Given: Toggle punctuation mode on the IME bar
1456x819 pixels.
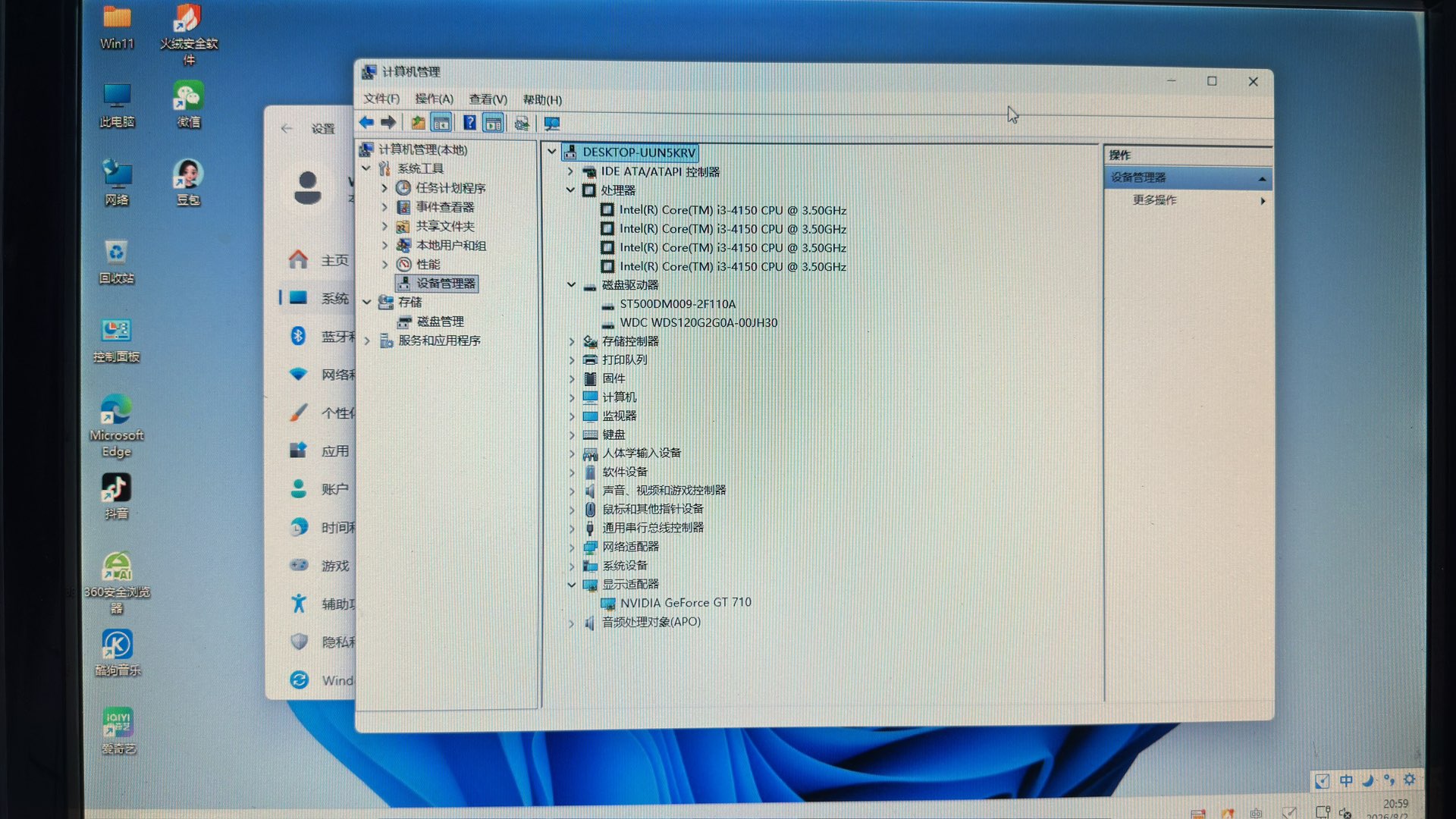Looking at the screenshot, I should pyautogui.click(x=1389, y=780).
